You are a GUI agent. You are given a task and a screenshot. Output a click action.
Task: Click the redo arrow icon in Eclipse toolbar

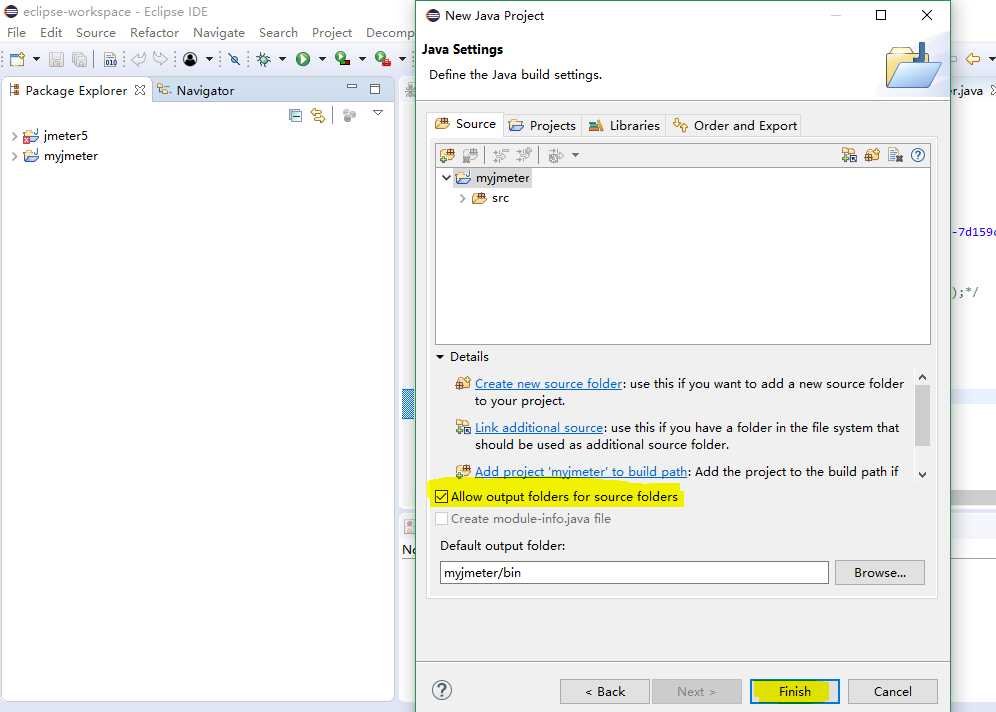point(161,59)
